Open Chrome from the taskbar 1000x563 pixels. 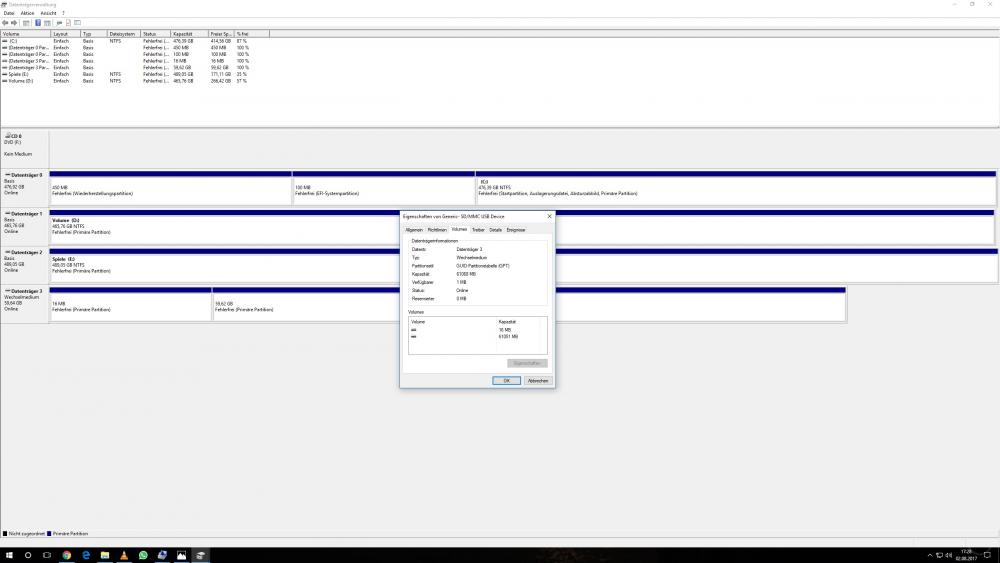[66, 554]
